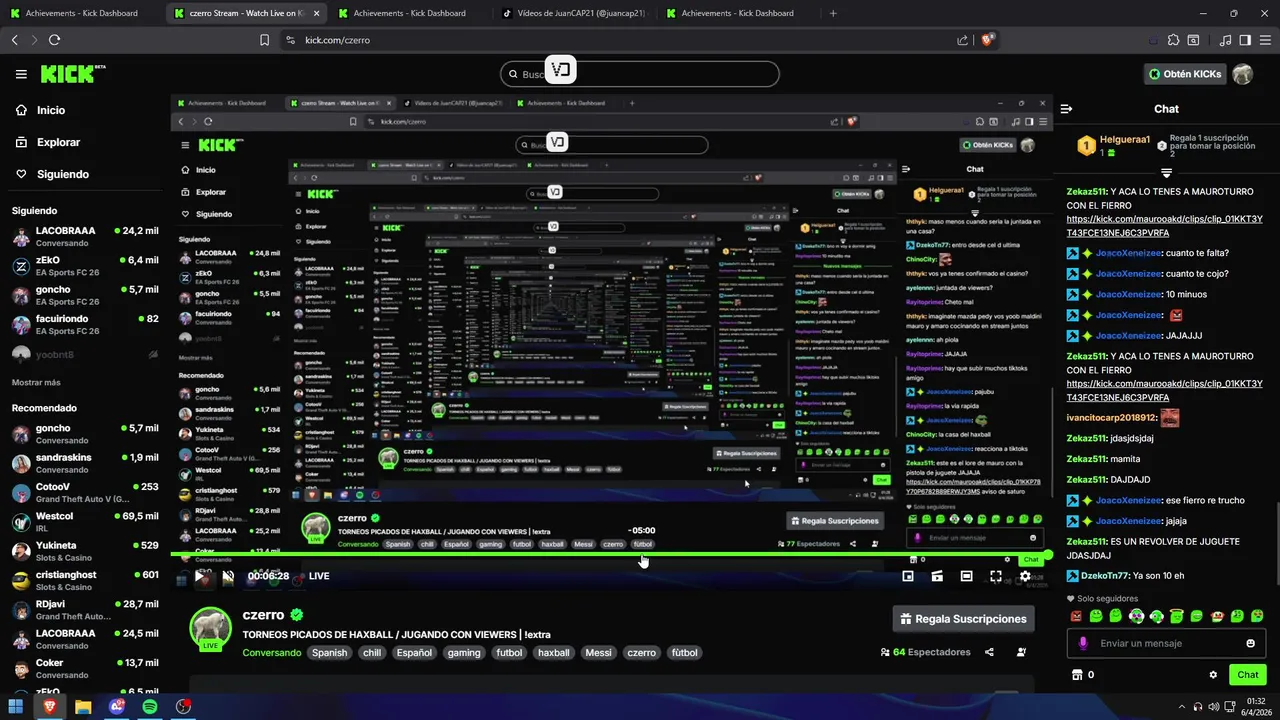Click the Brave Shields lion icon
The image size is (1280, 720).
[x=988, y=40]
